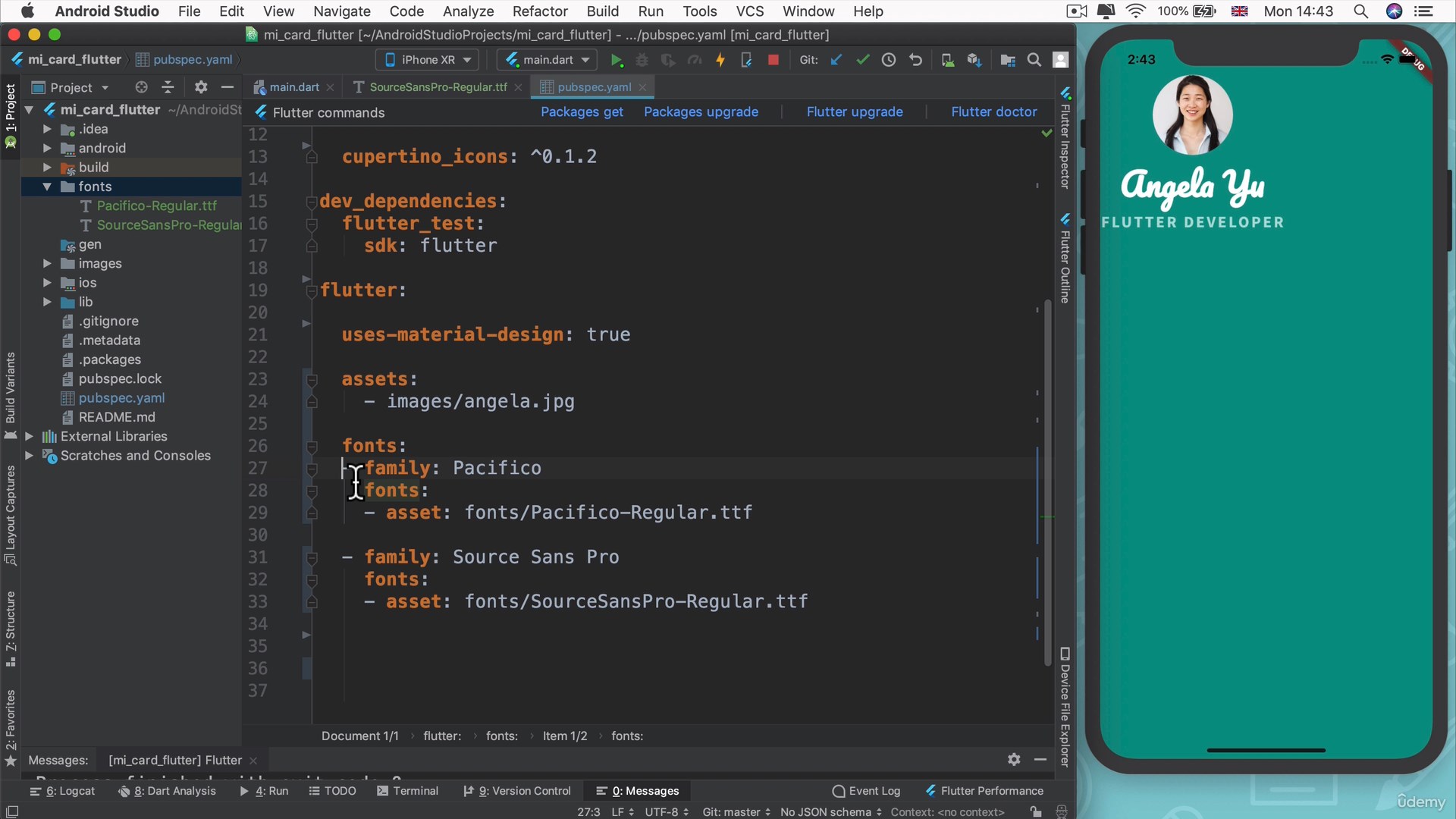Expand the ios folder
This screenshot has width=1456, height=819.
47,282
